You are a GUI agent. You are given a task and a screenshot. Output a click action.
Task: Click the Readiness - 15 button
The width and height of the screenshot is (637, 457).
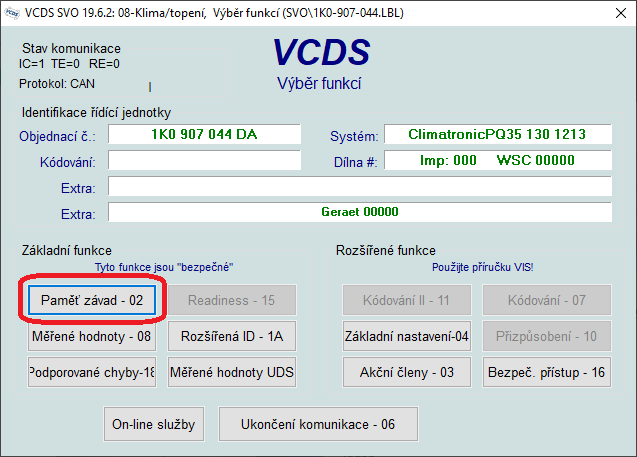click(232, 300)
